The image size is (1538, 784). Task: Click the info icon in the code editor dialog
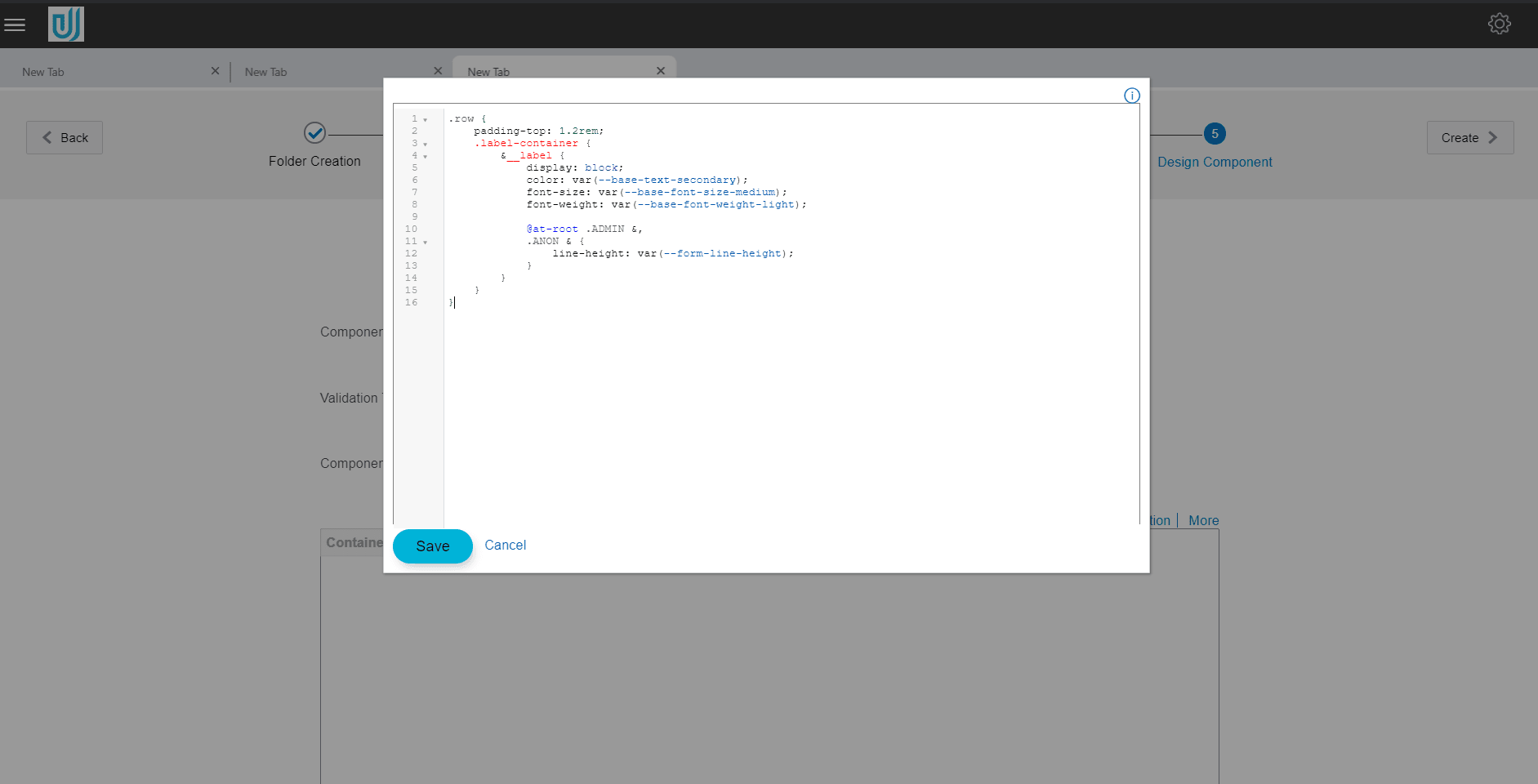pos(1131,96)
